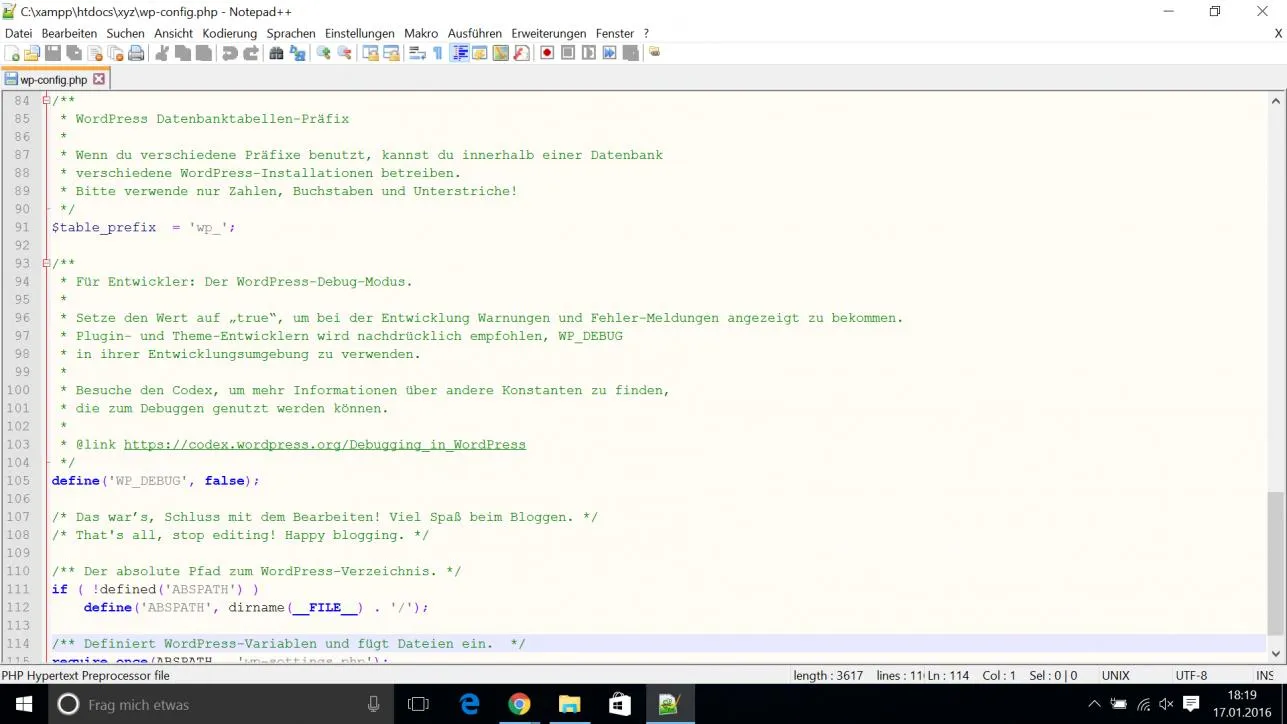This screenshot has height=724, width=1287.
Task: Open the Ansicht menu
Action: click(x=173, y=33)
